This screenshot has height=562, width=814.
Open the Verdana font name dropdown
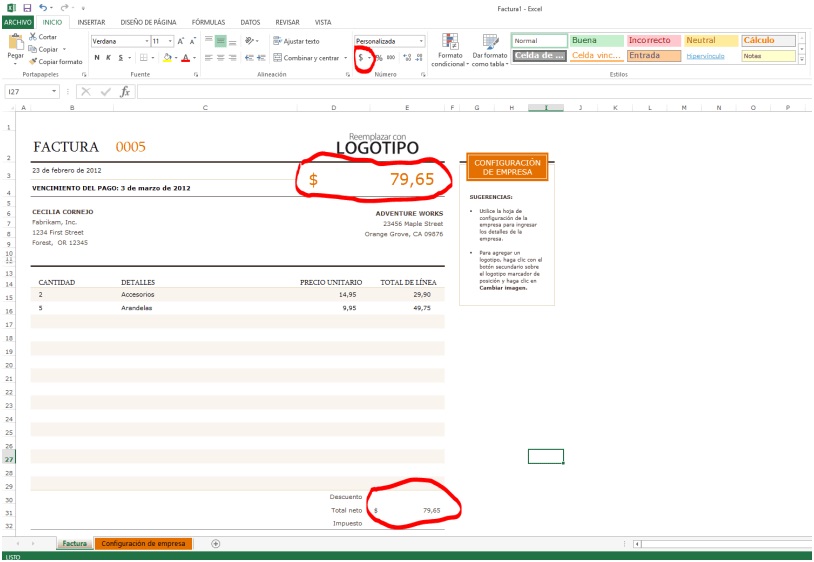coord(146,41)
